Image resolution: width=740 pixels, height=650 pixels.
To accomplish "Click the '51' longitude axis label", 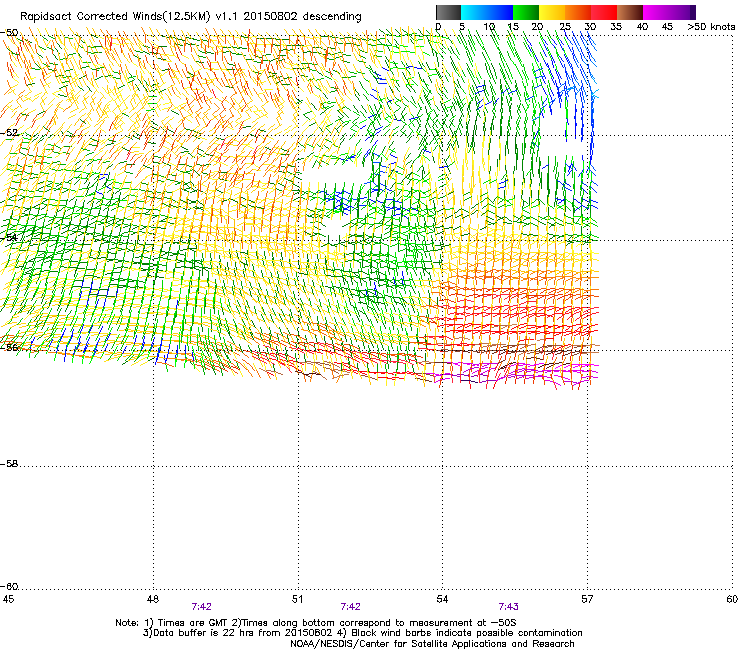I will pos(297,599).
